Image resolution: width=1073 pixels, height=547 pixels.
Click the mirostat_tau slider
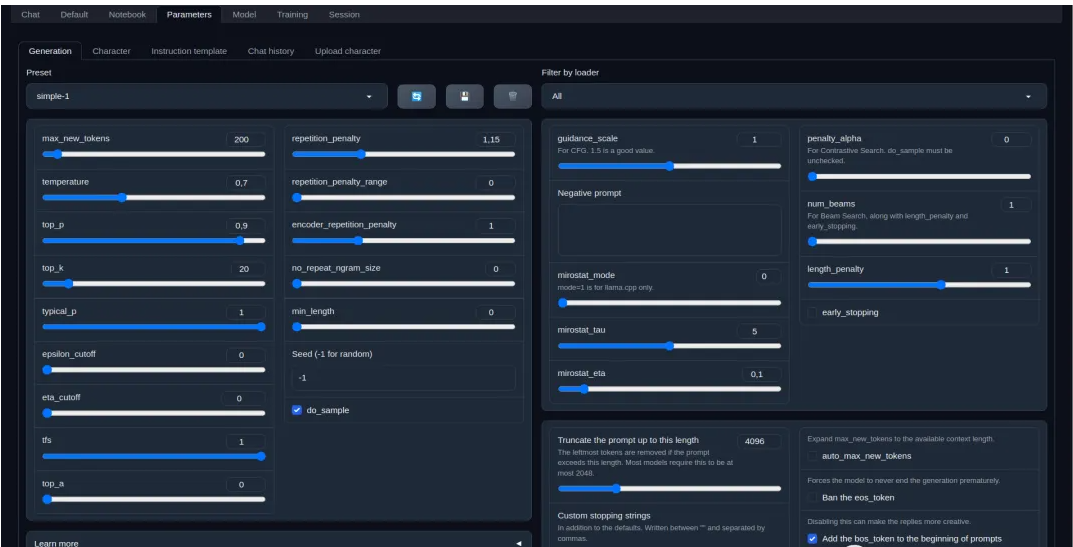tap(669, 346)
